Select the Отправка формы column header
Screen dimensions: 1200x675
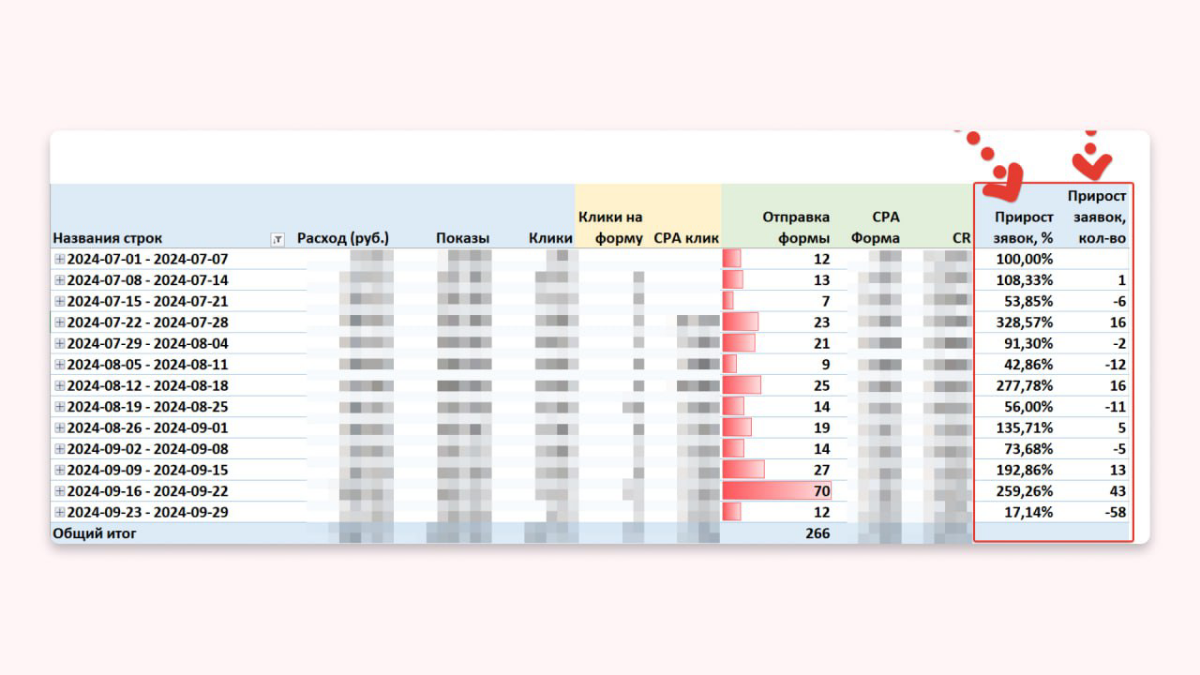tap(796, 227)
